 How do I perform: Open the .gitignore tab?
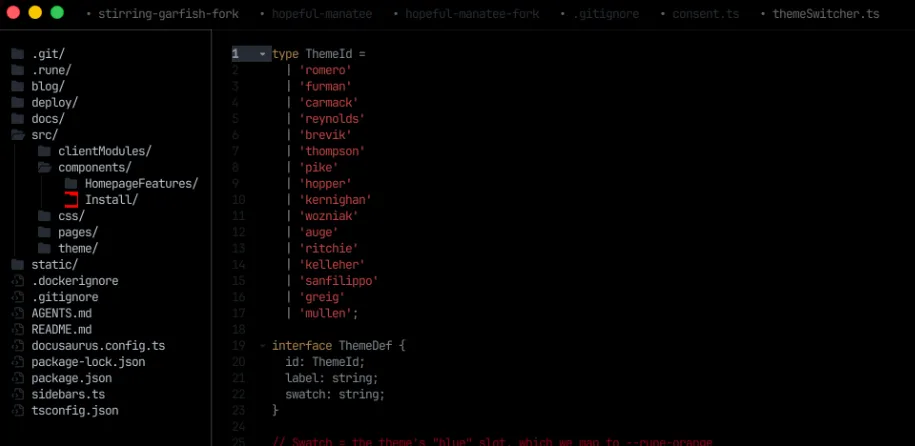pos(606,14)
